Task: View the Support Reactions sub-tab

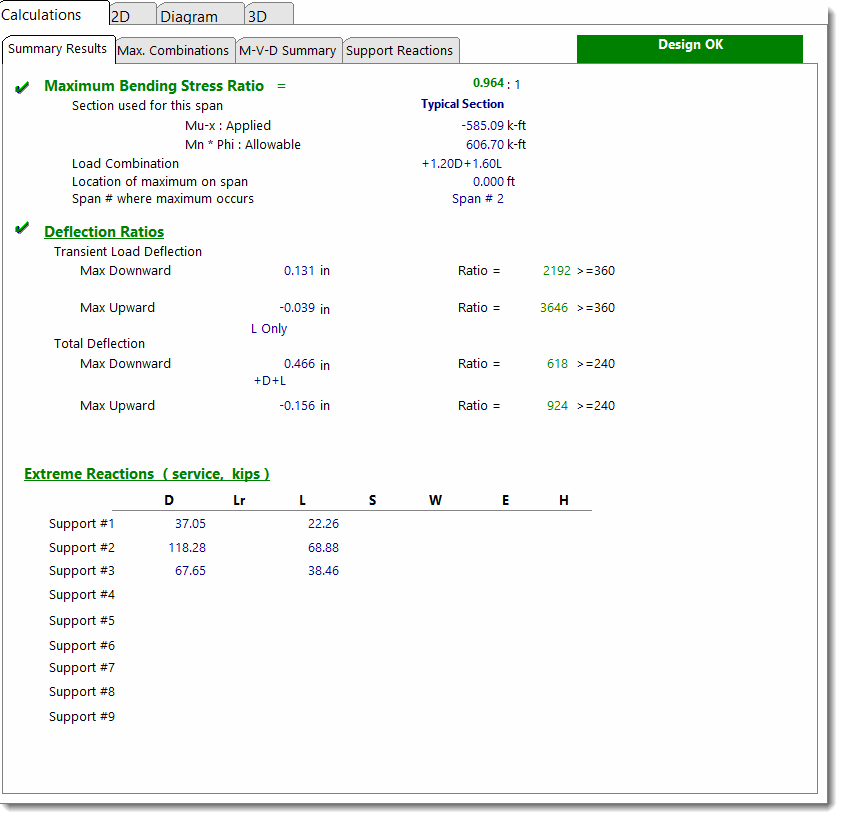Action: (399, 50)
